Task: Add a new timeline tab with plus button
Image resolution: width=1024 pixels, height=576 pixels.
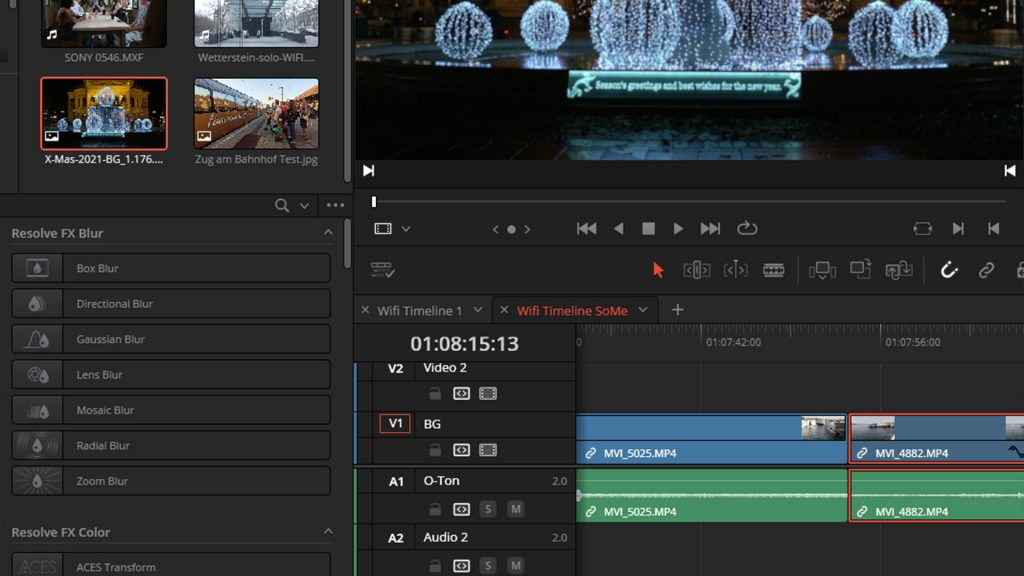Action: pos(677,310)
